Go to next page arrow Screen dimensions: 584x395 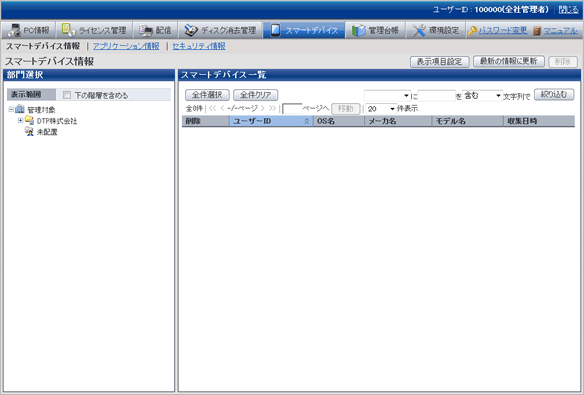point(263,108)
